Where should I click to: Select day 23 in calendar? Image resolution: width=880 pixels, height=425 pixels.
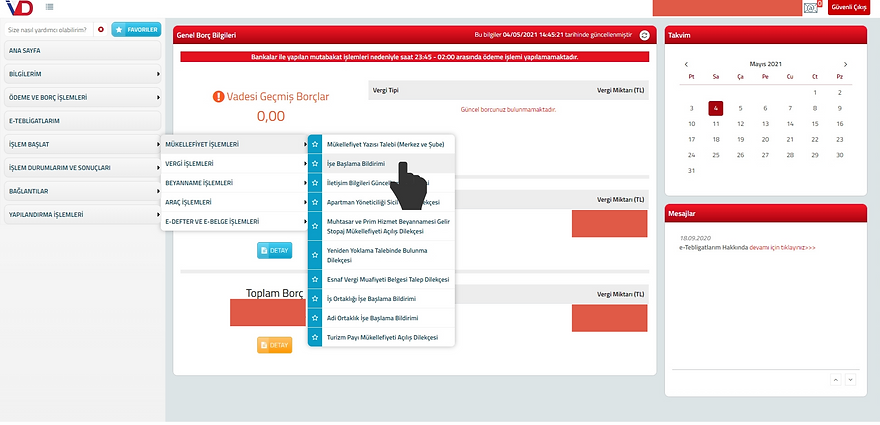click(x=840, y=139)
